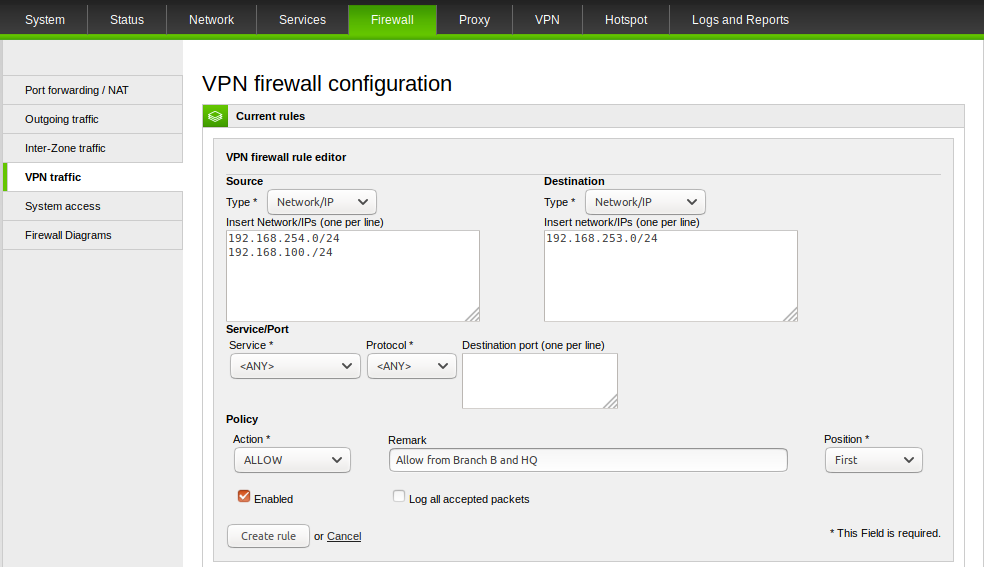Switch to the Network tab

click(x=211, y=20)
